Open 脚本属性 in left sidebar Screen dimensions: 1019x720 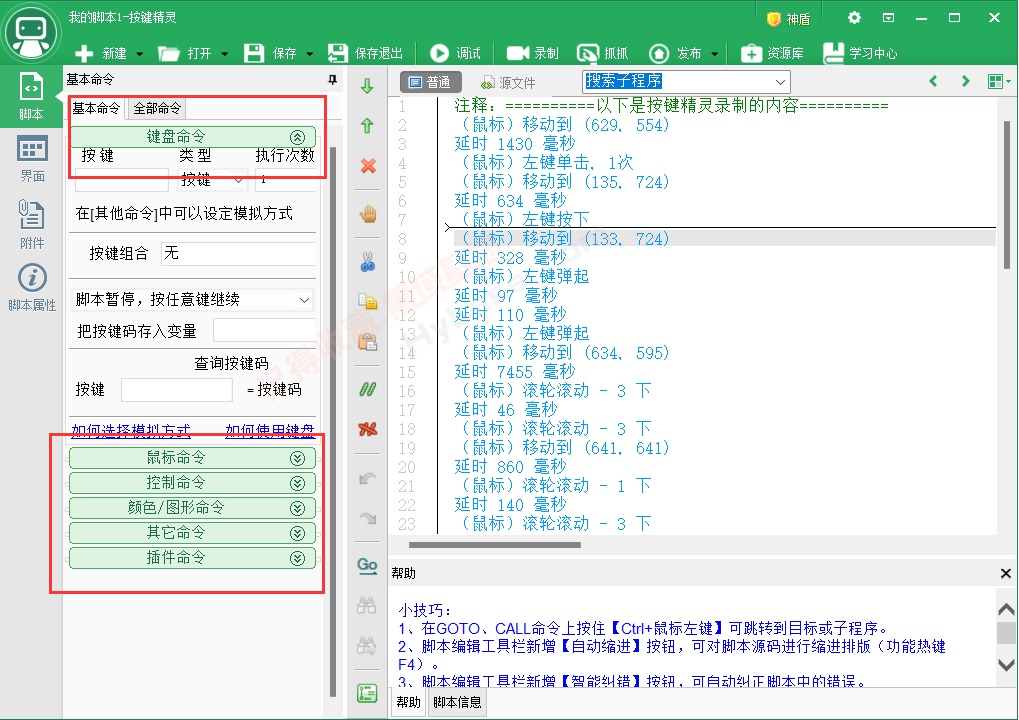(x=32, y=288)
